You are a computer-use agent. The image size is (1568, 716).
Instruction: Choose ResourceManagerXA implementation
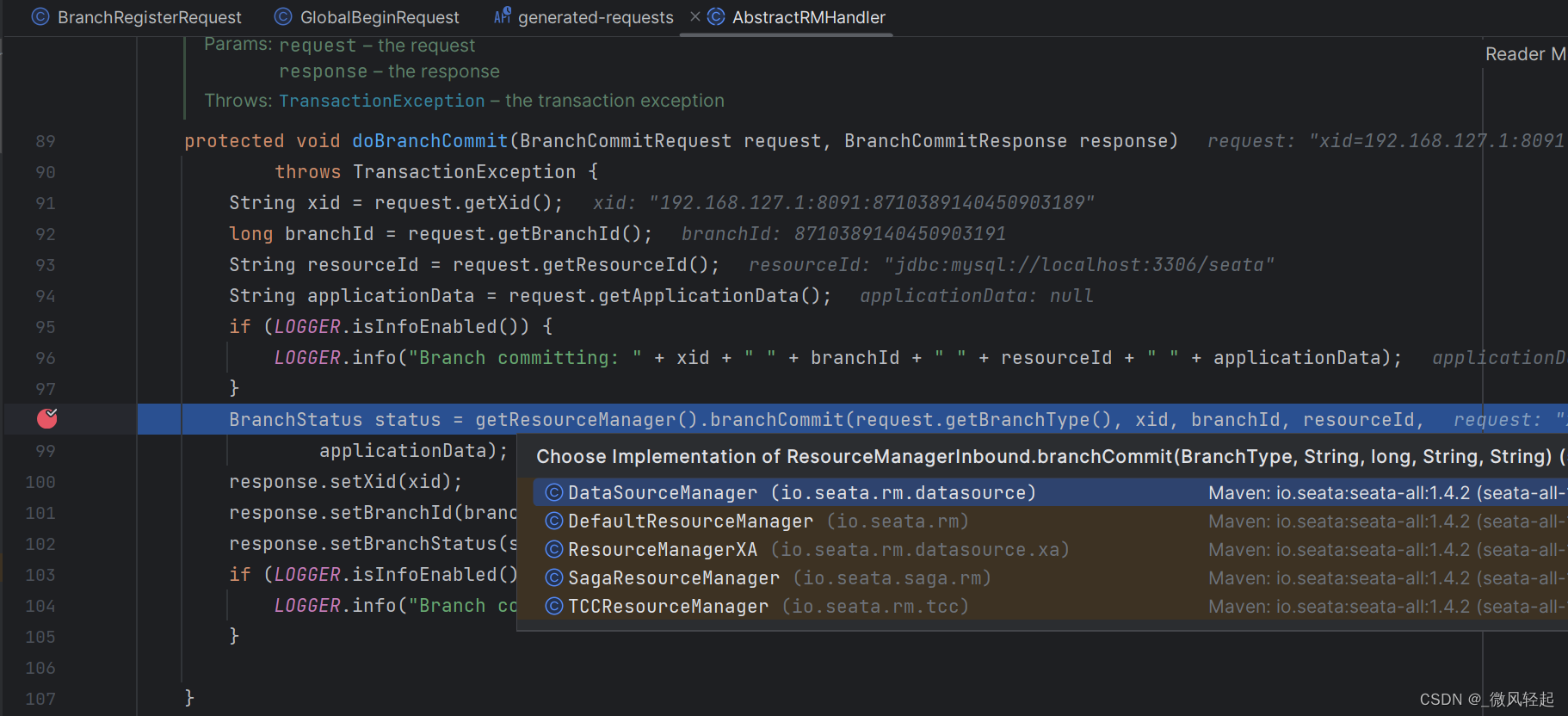(x=1050, y=549)
